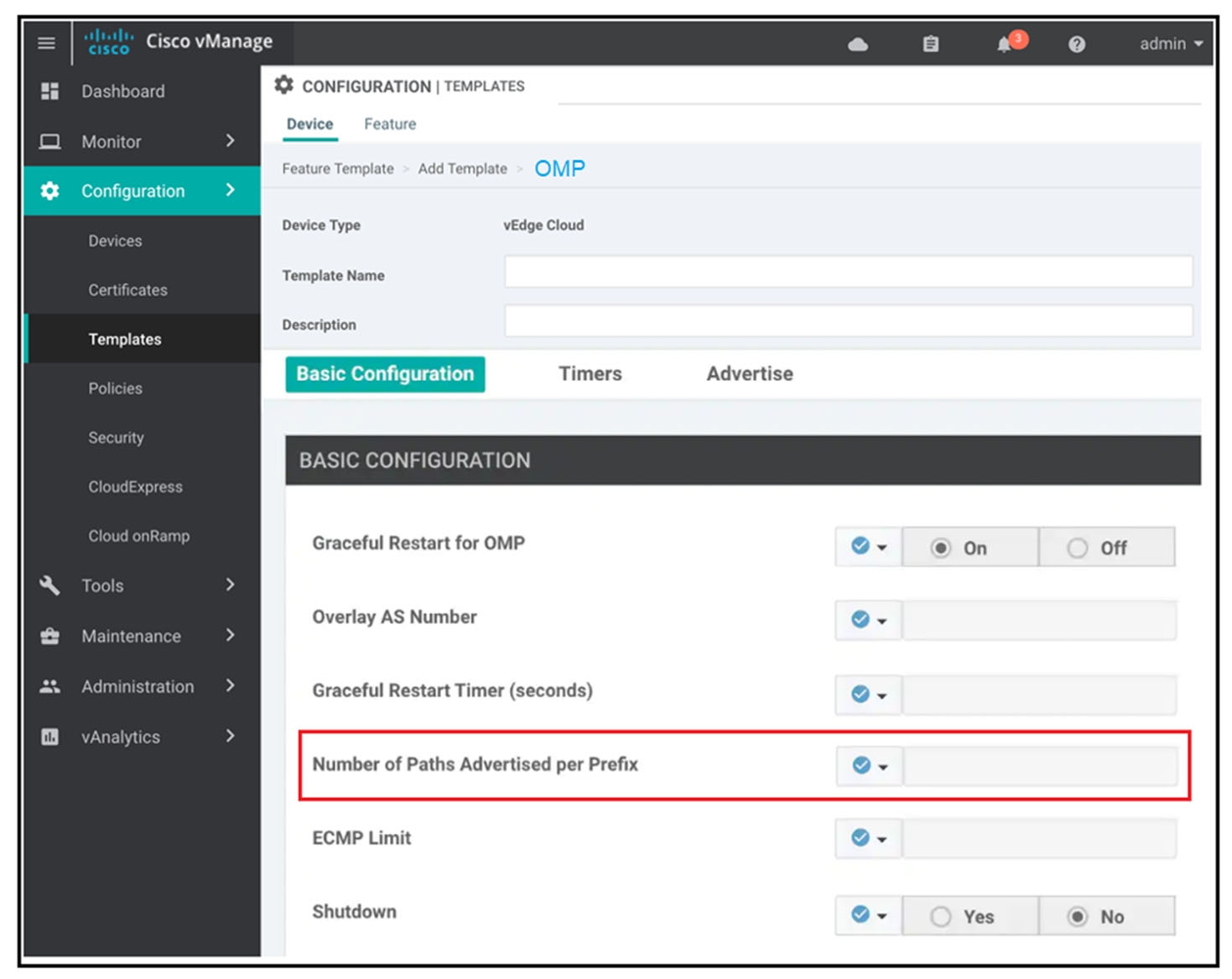Open Templates under Configuration
The width and height of the screenshot is (1232, 979).
124,339
